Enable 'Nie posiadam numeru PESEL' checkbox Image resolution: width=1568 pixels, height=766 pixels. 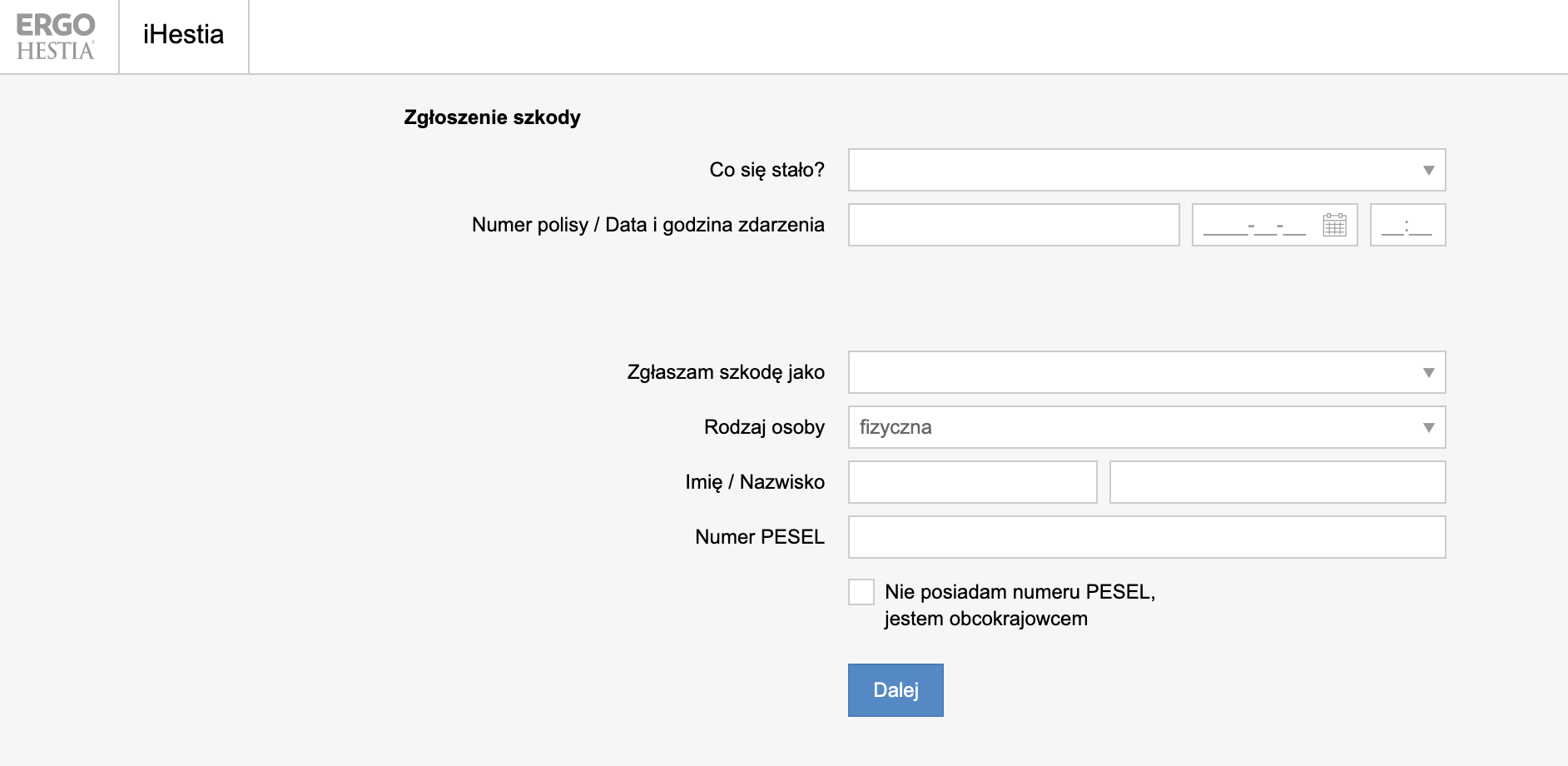(x=861, y=591)
